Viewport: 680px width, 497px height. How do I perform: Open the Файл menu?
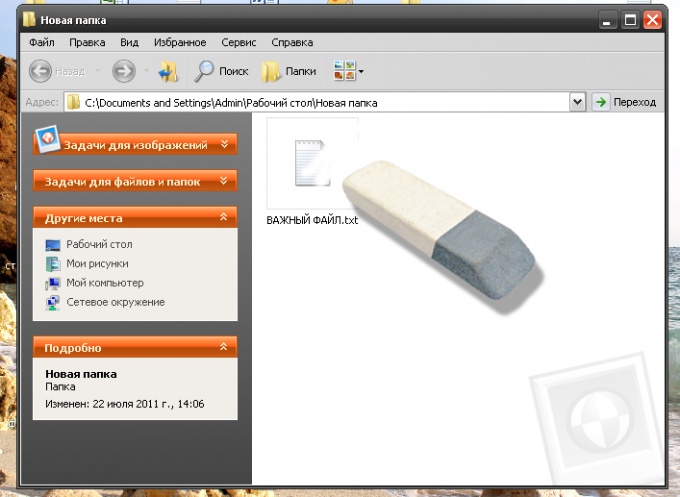pos(42,42)
